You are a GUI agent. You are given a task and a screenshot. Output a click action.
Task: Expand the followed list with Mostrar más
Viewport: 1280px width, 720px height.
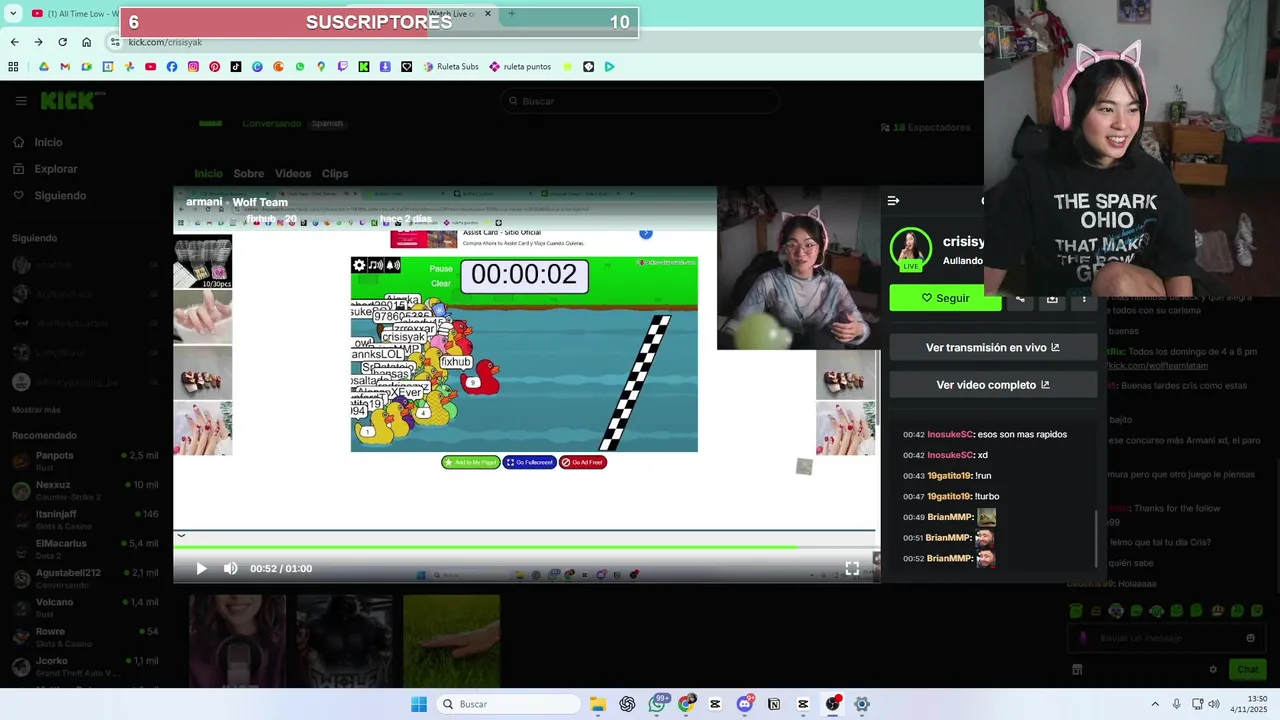(x=36, y=410)
